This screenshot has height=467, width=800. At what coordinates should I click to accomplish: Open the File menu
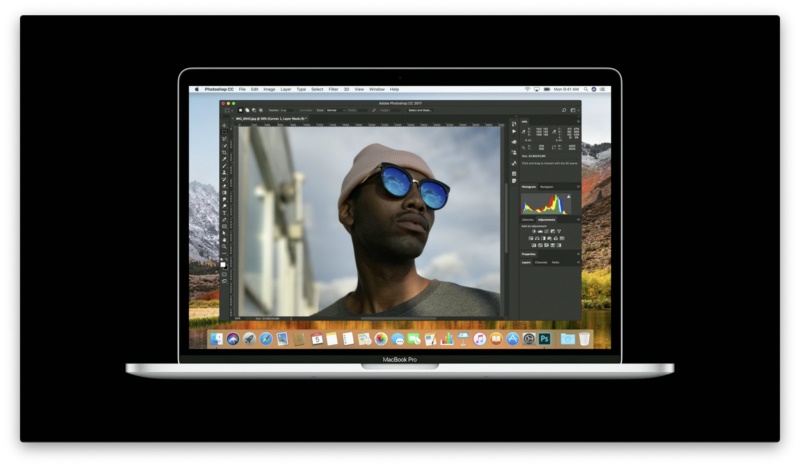[x=242, y=89]
